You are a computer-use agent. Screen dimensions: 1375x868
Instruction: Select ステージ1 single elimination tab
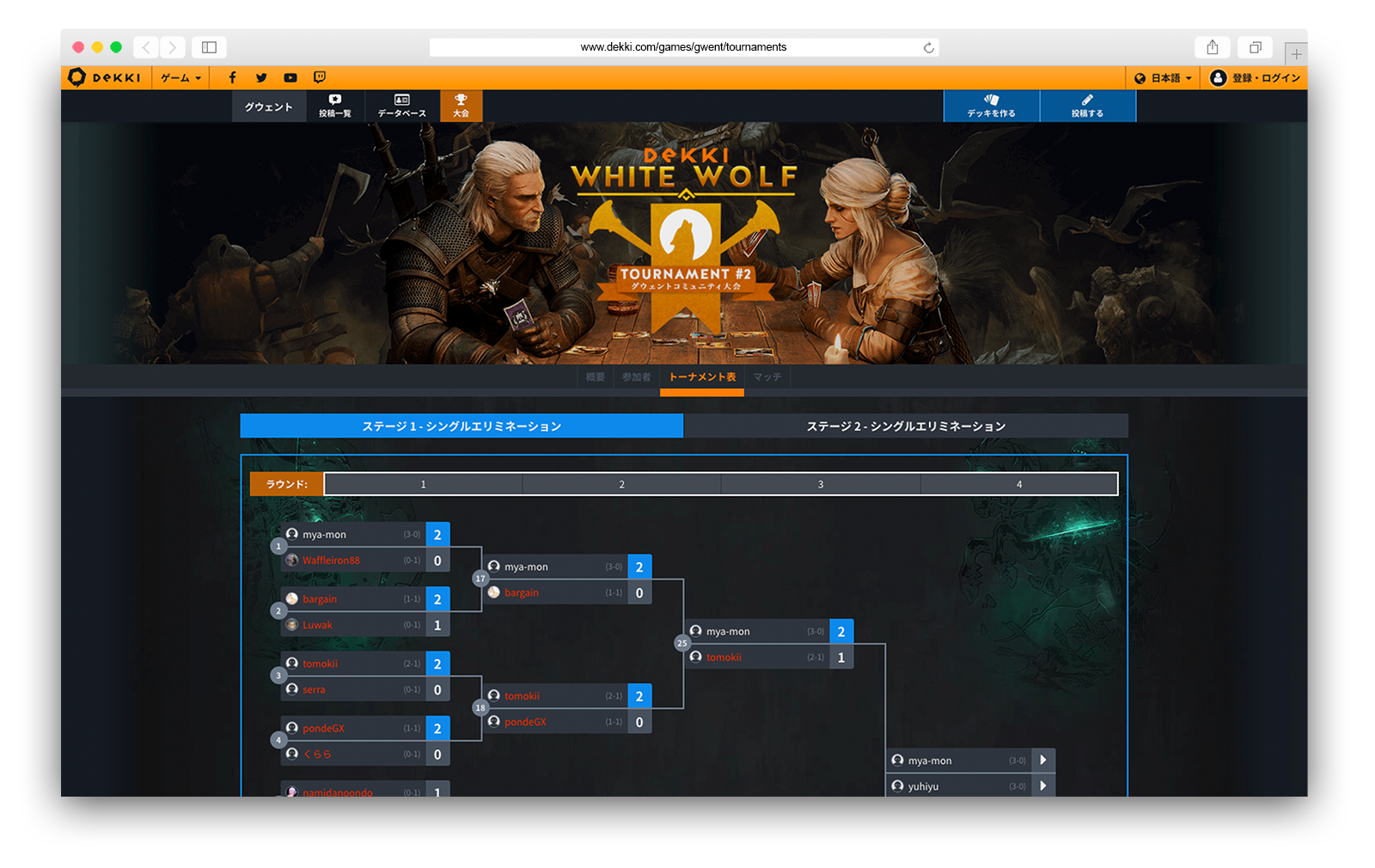click(x=461, y=426)
